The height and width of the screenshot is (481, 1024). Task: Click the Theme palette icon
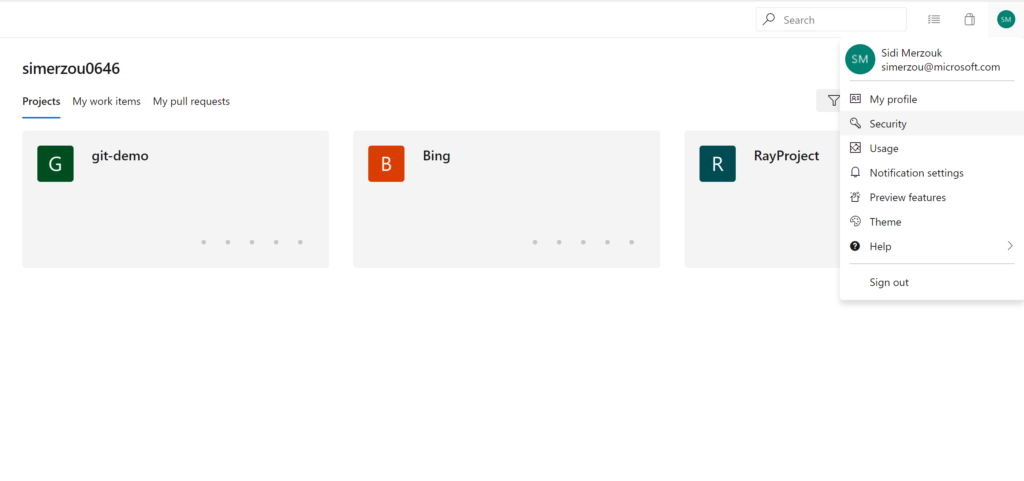[855, 222]
